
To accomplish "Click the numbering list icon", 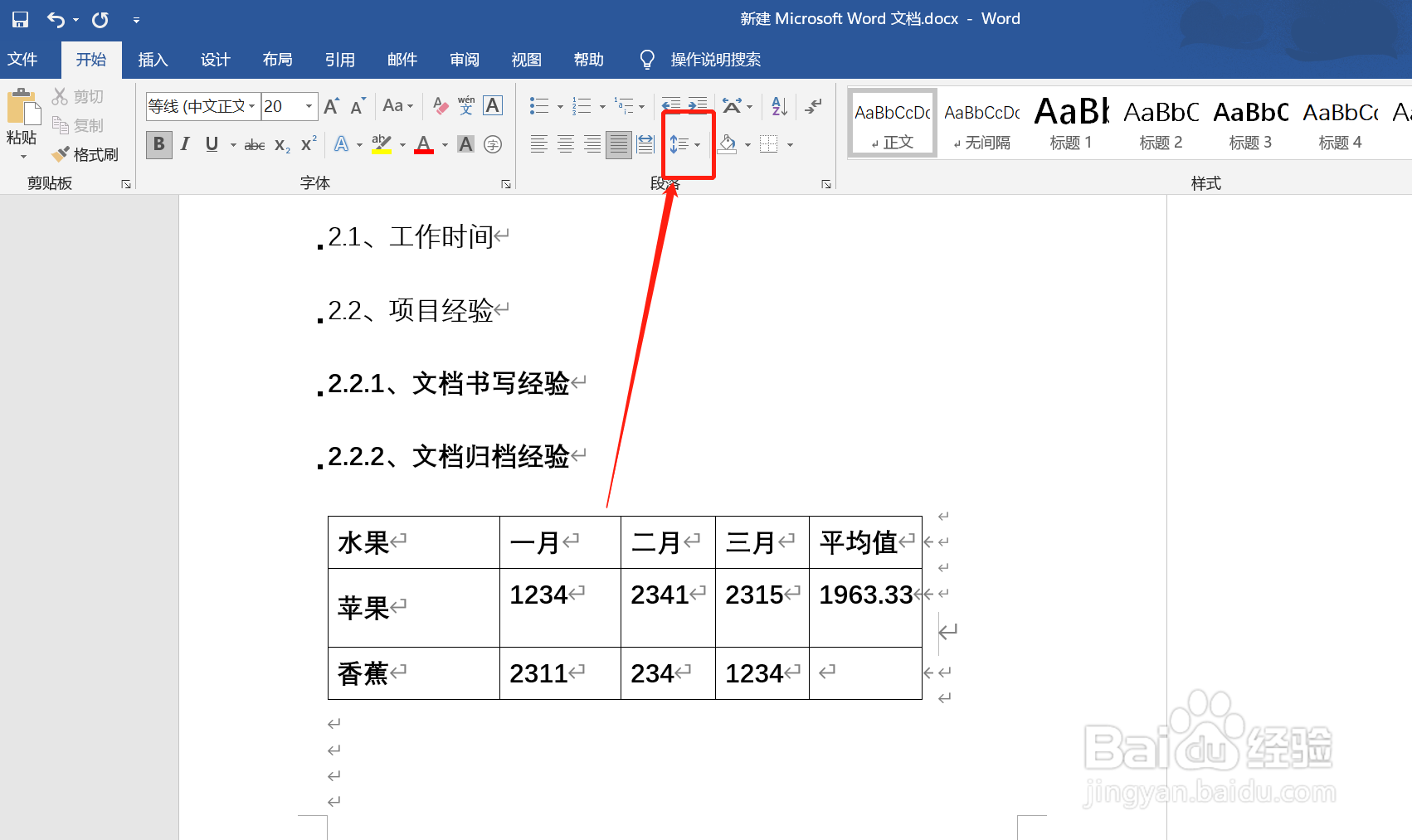I will (x=582, y=106).
